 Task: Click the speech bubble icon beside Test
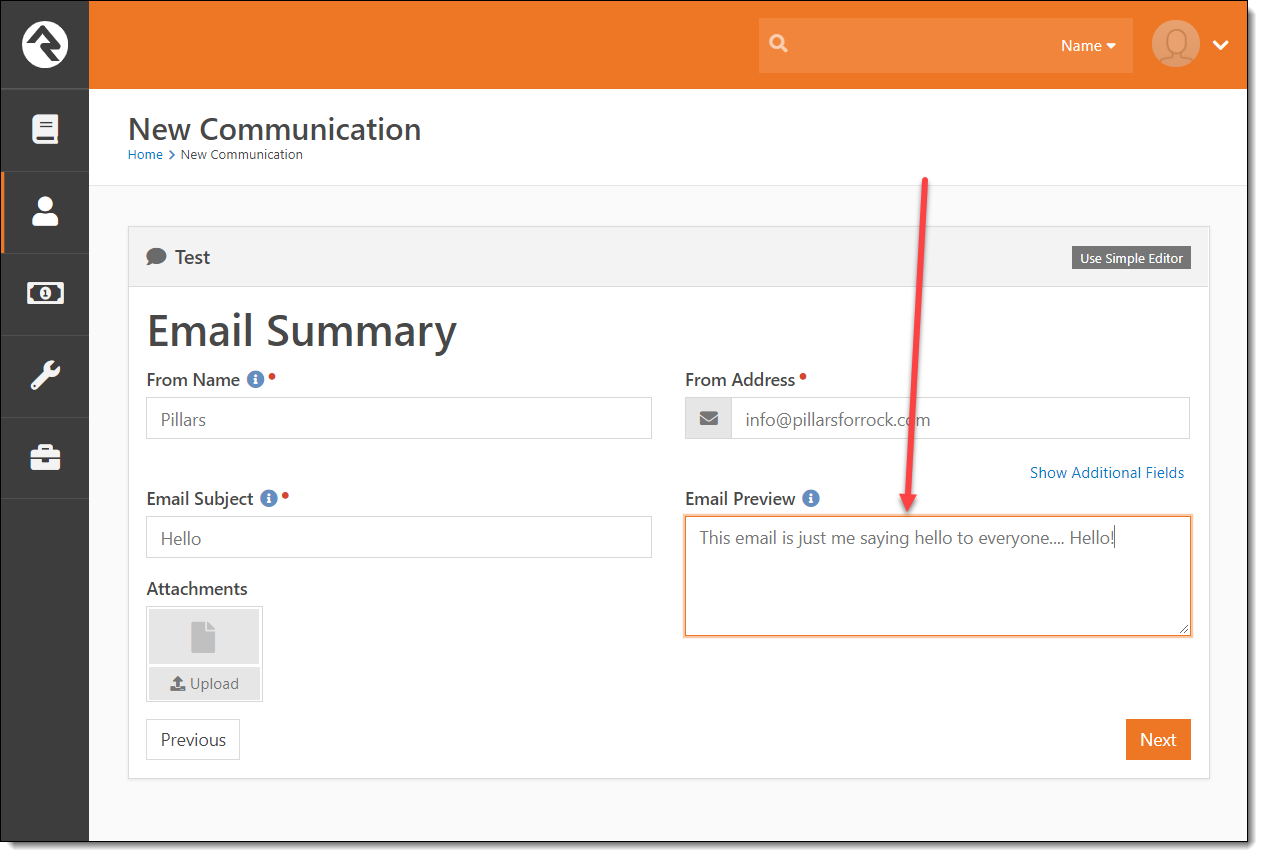[x=156, y=257]
